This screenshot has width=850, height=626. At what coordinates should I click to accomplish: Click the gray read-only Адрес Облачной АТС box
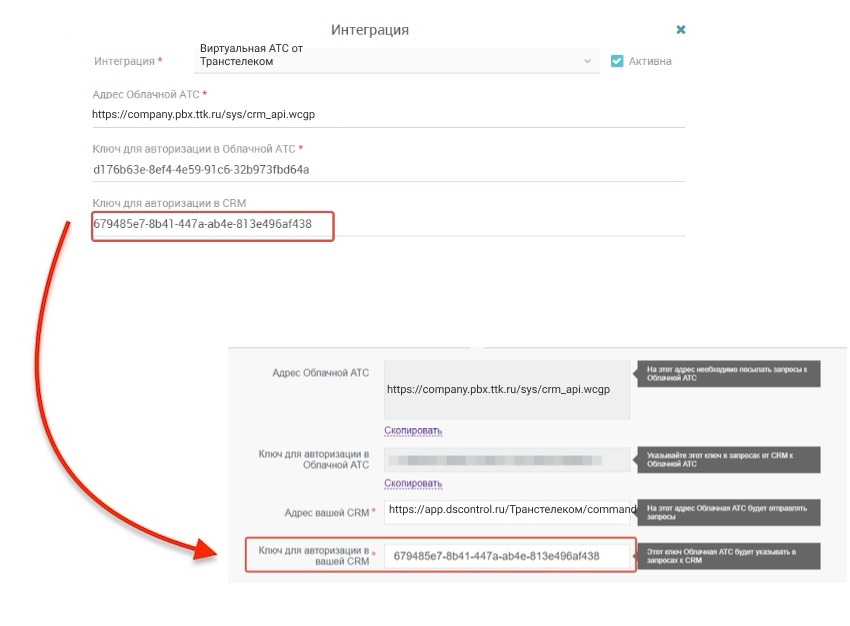tap(506, 390)
